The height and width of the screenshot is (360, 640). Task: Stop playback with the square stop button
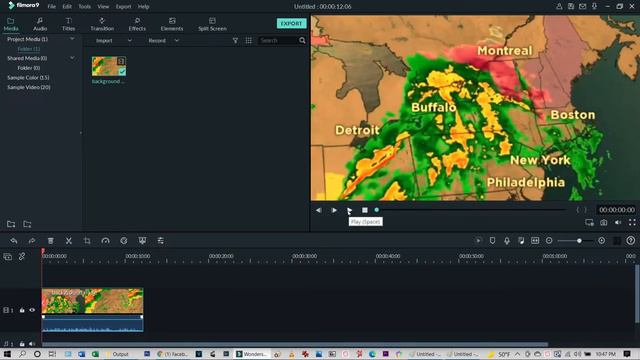pyautogui.click(x=364, y=210)
